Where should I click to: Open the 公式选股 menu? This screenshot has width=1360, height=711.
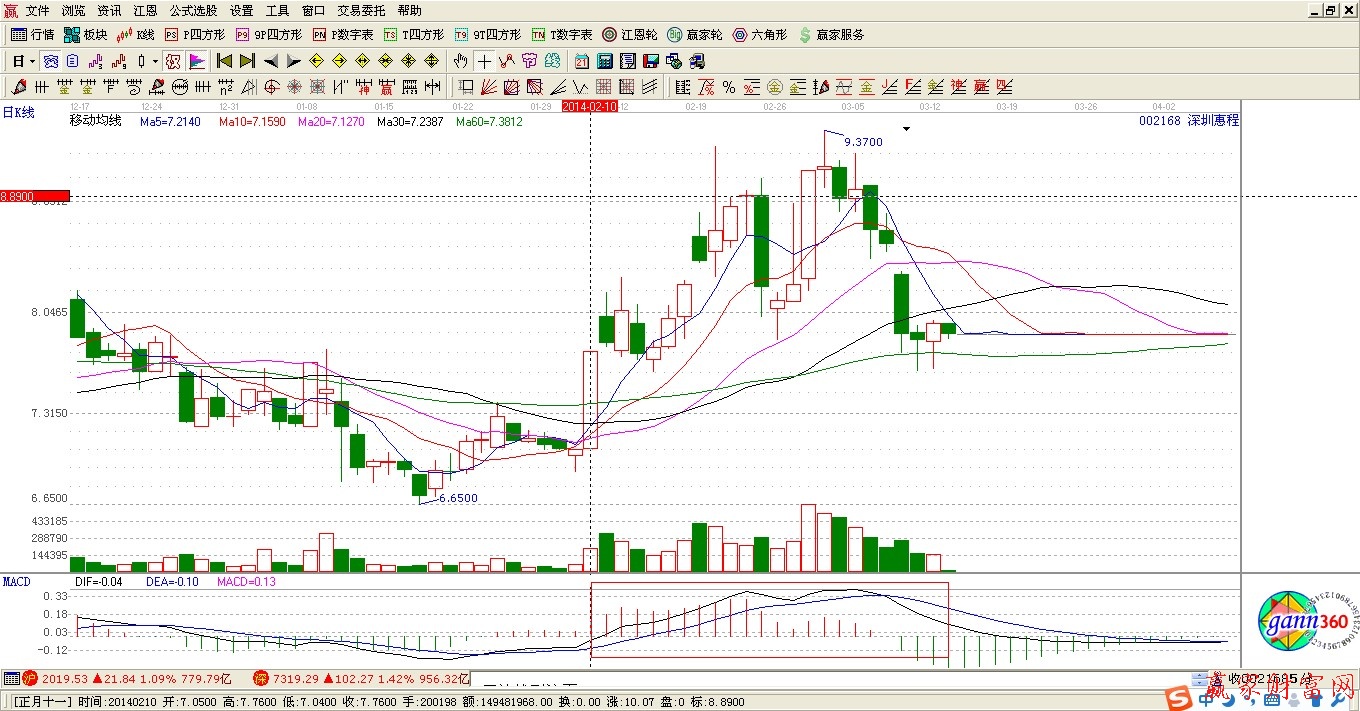[x=193, y=11]
